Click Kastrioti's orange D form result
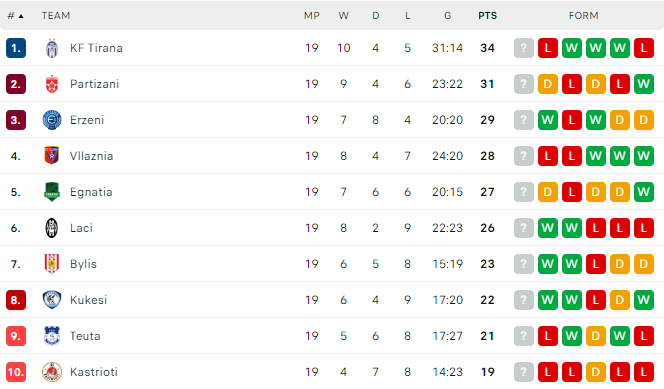664x389 pixels. click(596, 372)
